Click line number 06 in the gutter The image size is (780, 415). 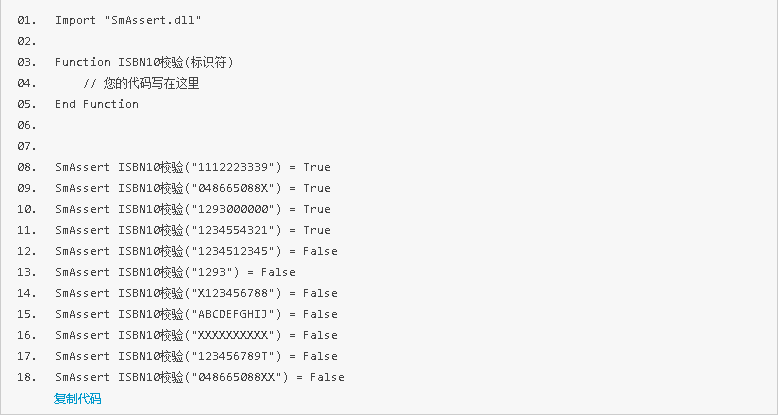pos(27,125)
